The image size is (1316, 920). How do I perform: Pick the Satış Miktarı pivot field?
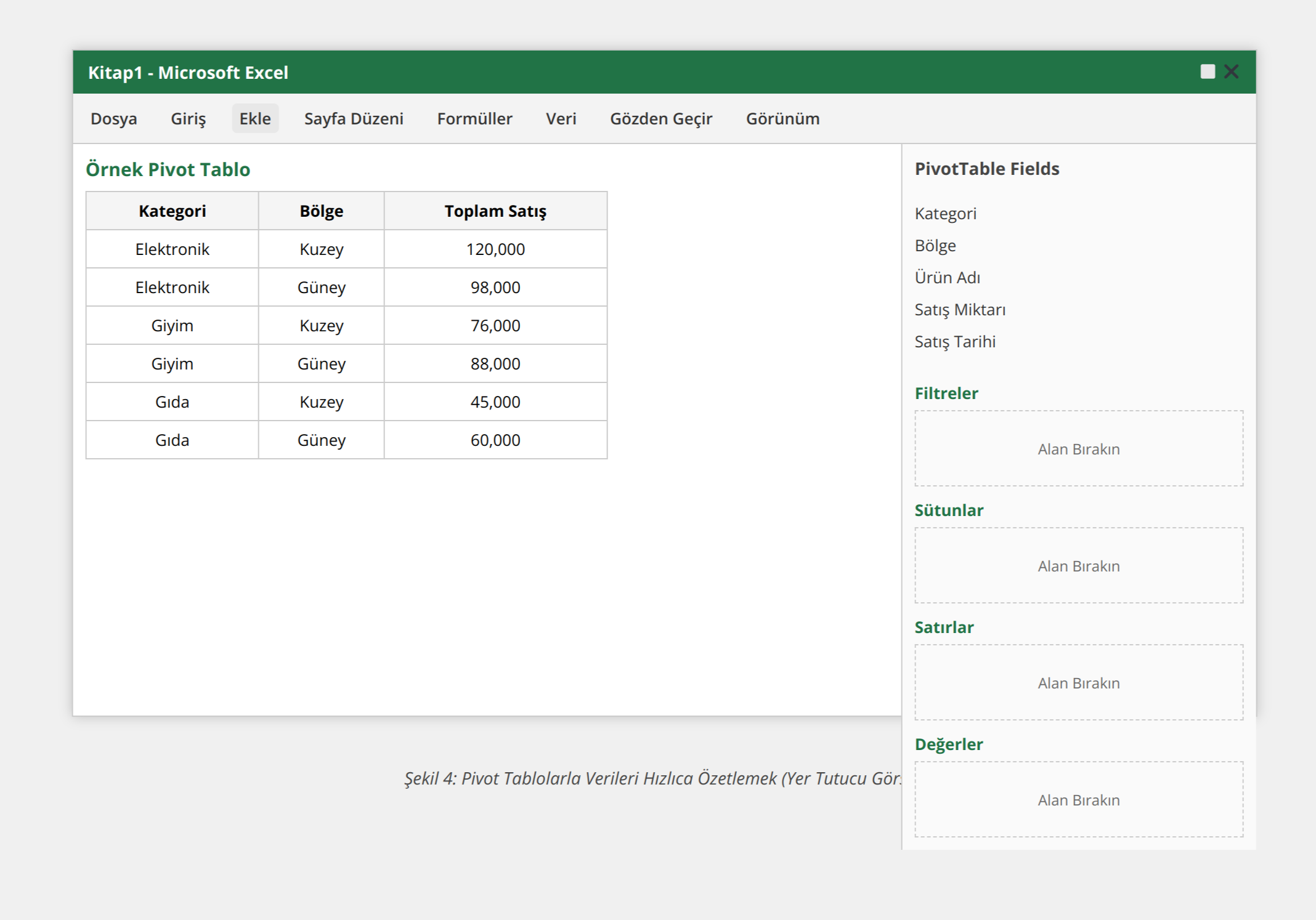click(x=960, y=310)
